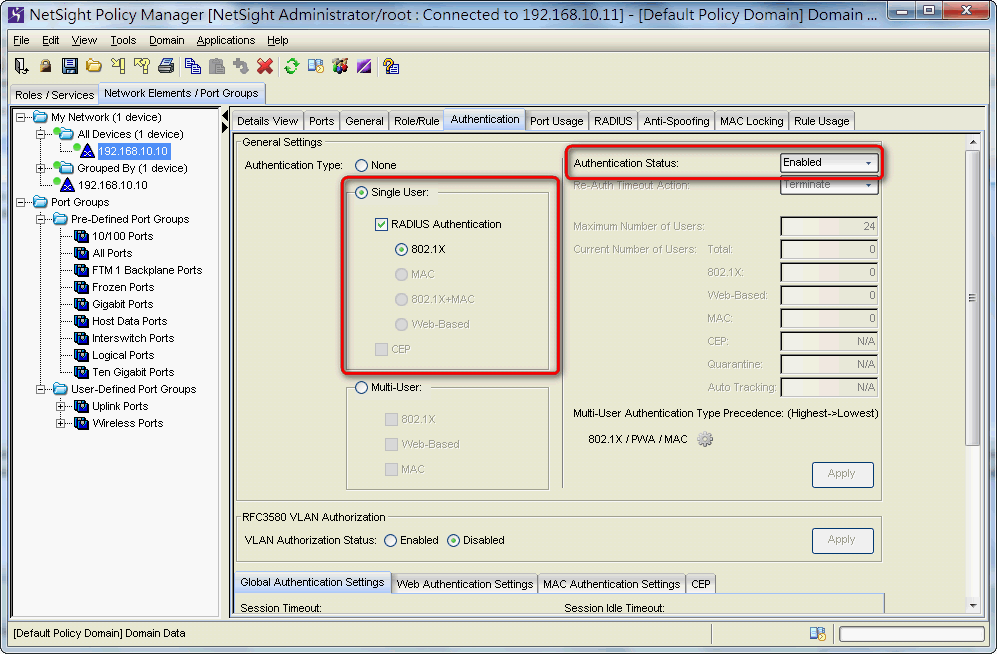Click the enforce exclamation mark toolbar icon
The width and height of the screenshot is (997, 654).
[x=118, y=66]
